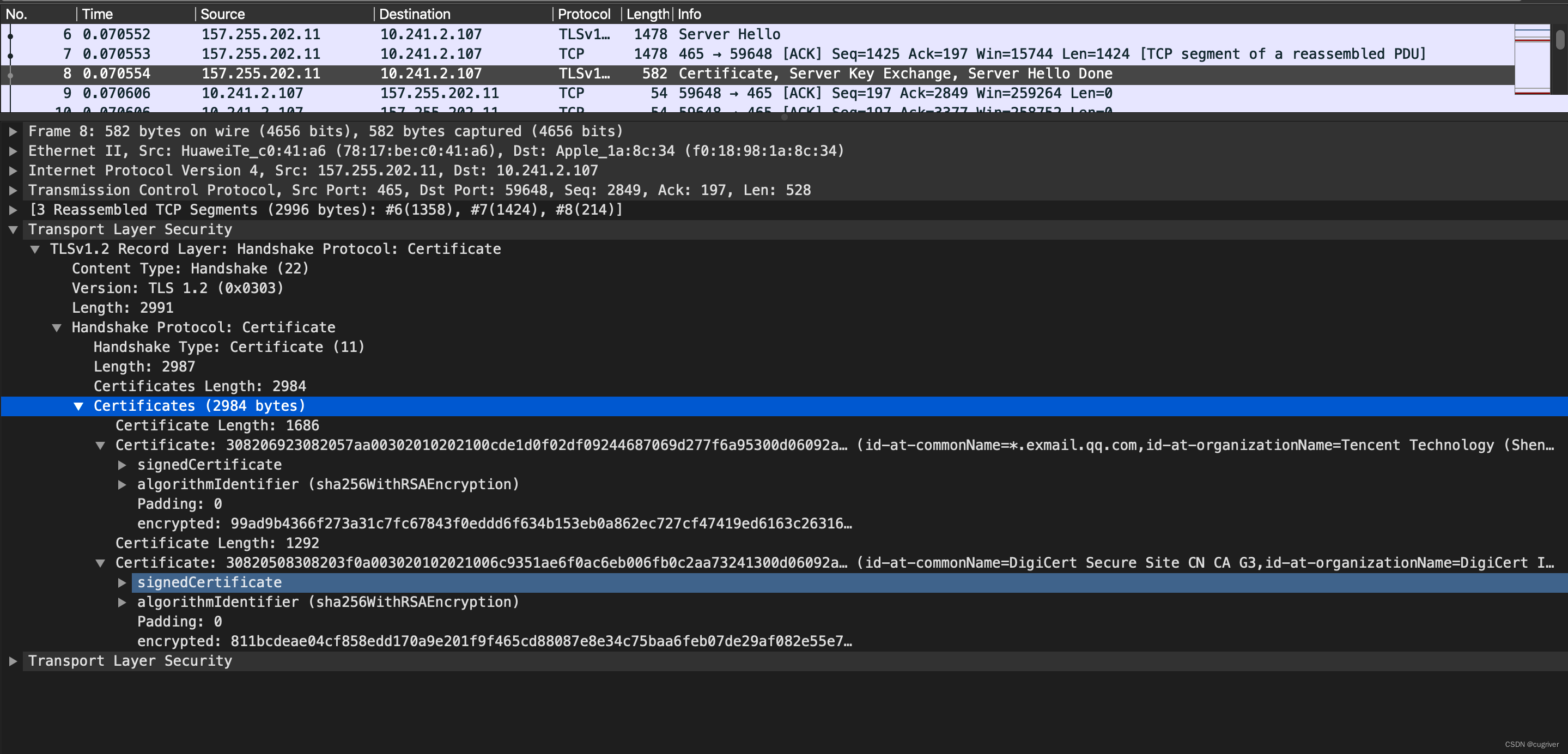This screenshot has height=754, width=1568.
Task: Sort packets by the Destination column header
Action: click(463, 14)
